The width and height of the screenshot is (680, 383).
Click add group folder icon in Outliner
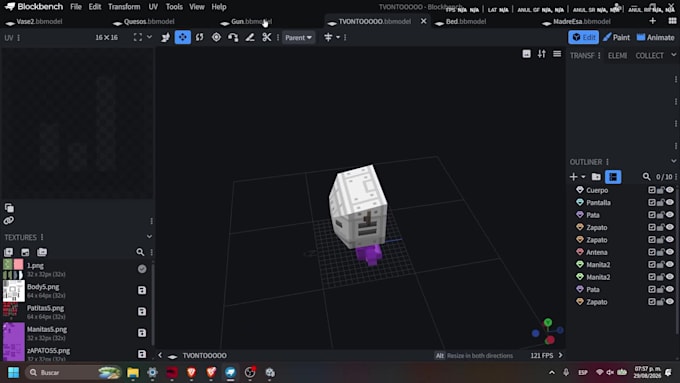[x=596, y=177]
